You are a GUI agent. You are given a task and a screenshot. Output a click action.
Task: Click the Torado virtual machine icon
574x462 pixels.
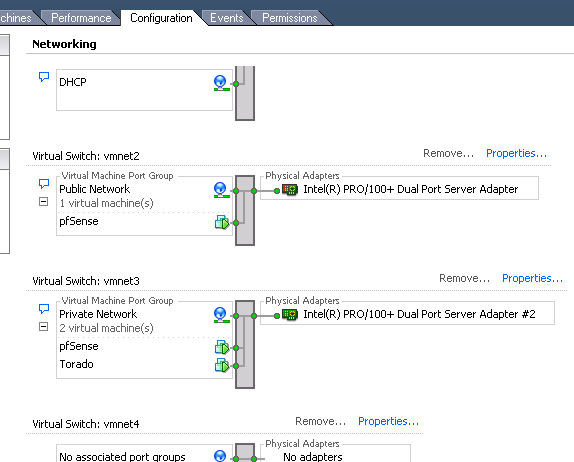[x=222, y=365]
